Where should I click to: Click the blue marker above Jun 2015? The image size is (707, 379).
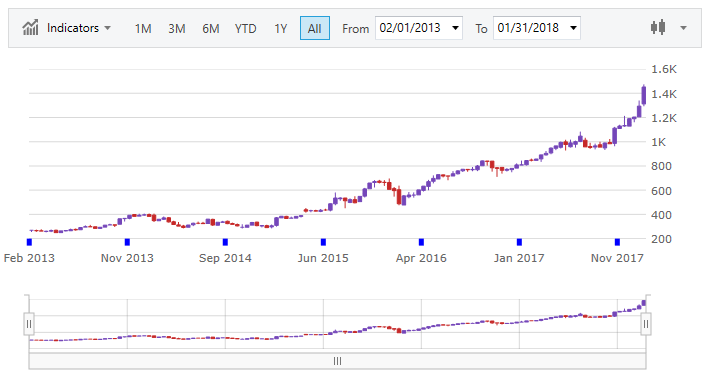(x=323, y=242)
